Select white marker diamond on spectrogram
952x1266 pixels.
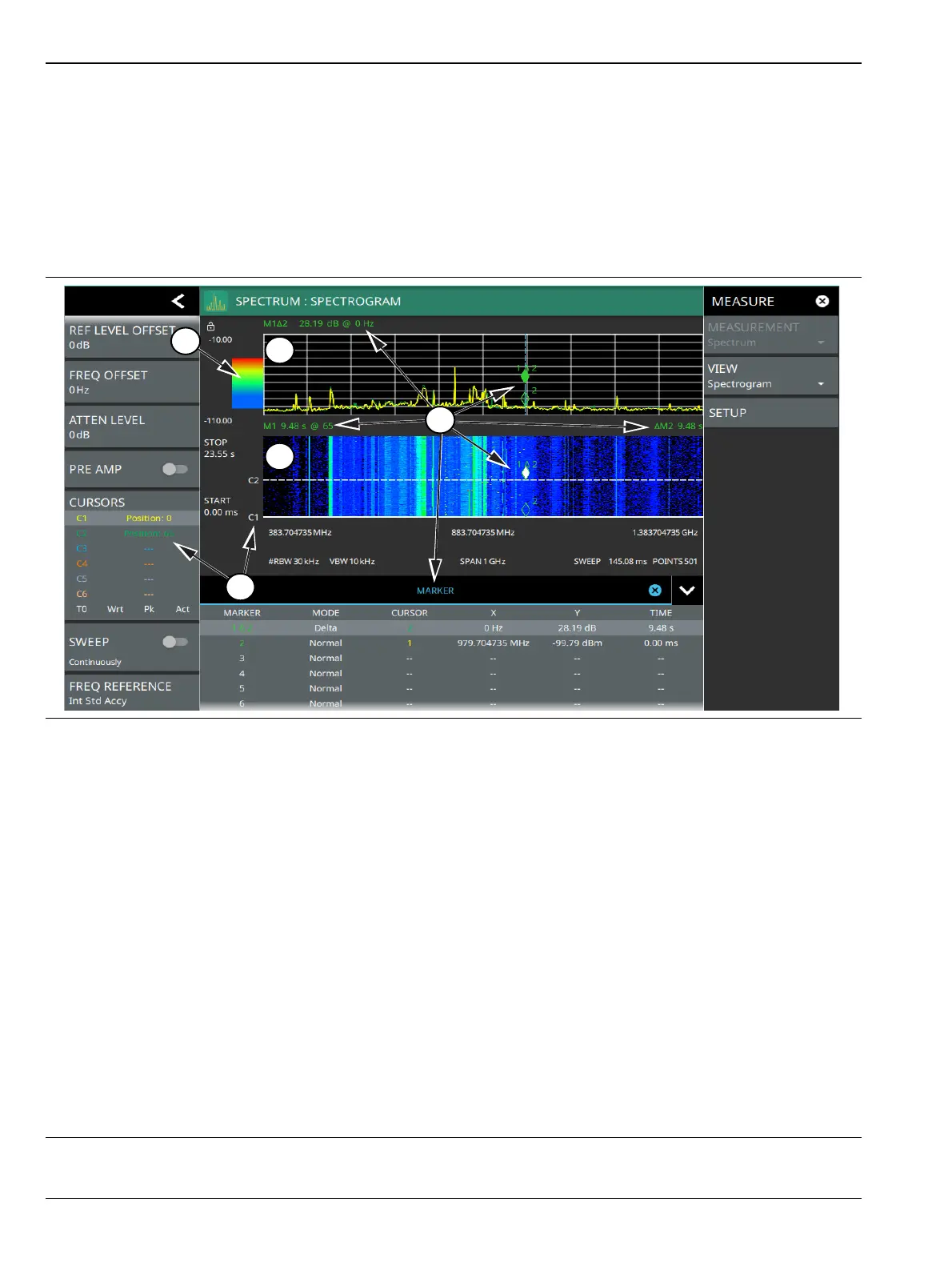(526, 473)
